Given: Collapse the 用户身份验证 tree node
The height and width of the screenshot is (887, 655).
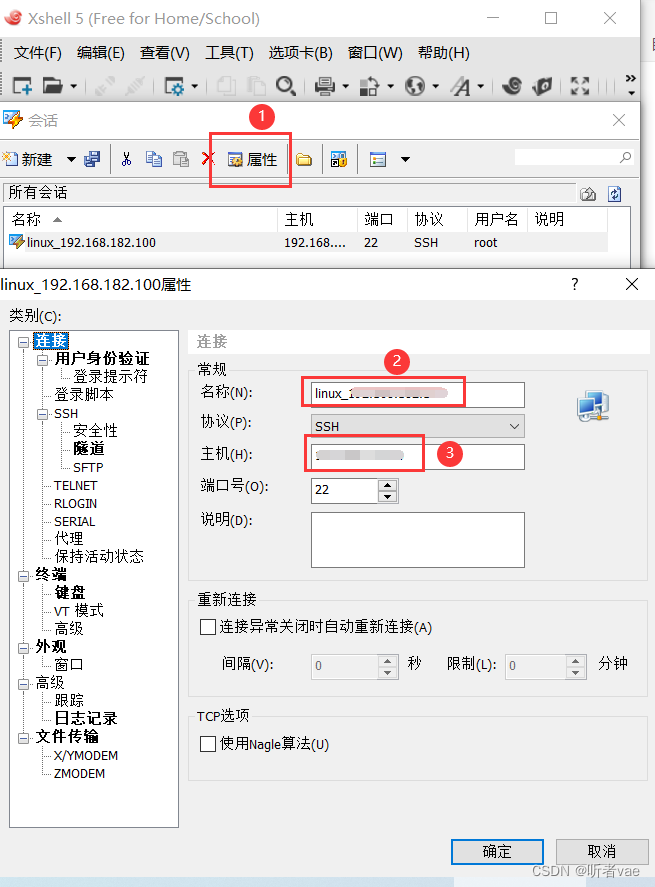Looking at the screenshot, I should pos(42,360).
